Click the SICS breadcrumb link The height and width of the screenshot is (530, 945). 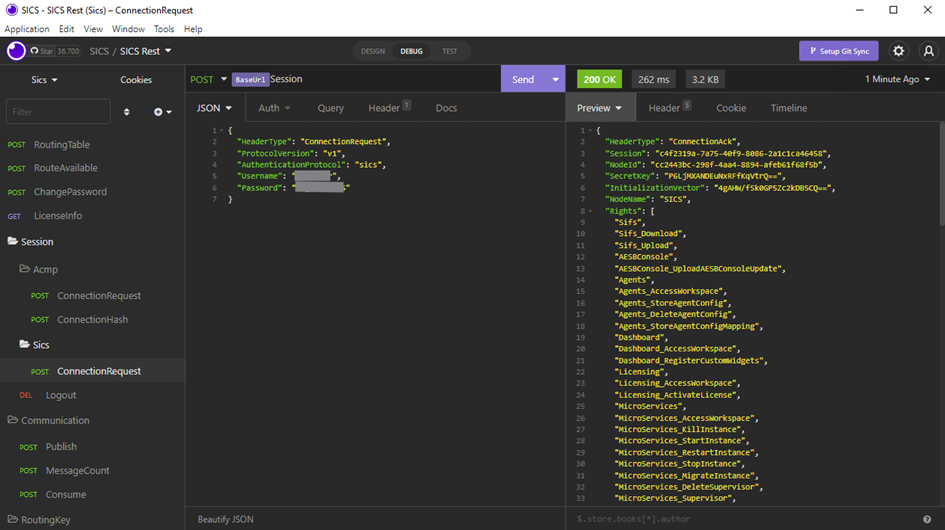pos(99,51)
